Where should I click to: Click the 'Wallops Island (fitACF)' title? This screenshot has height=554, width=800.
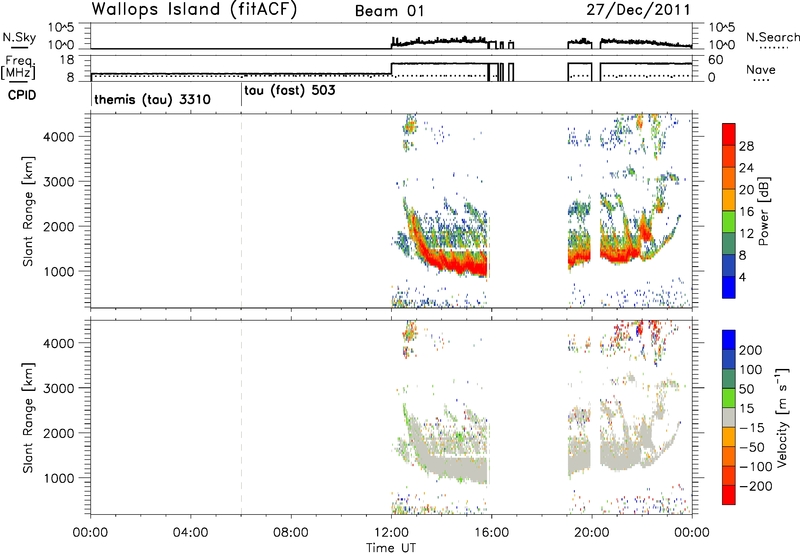pyautogui.click(x=194, y=10)
